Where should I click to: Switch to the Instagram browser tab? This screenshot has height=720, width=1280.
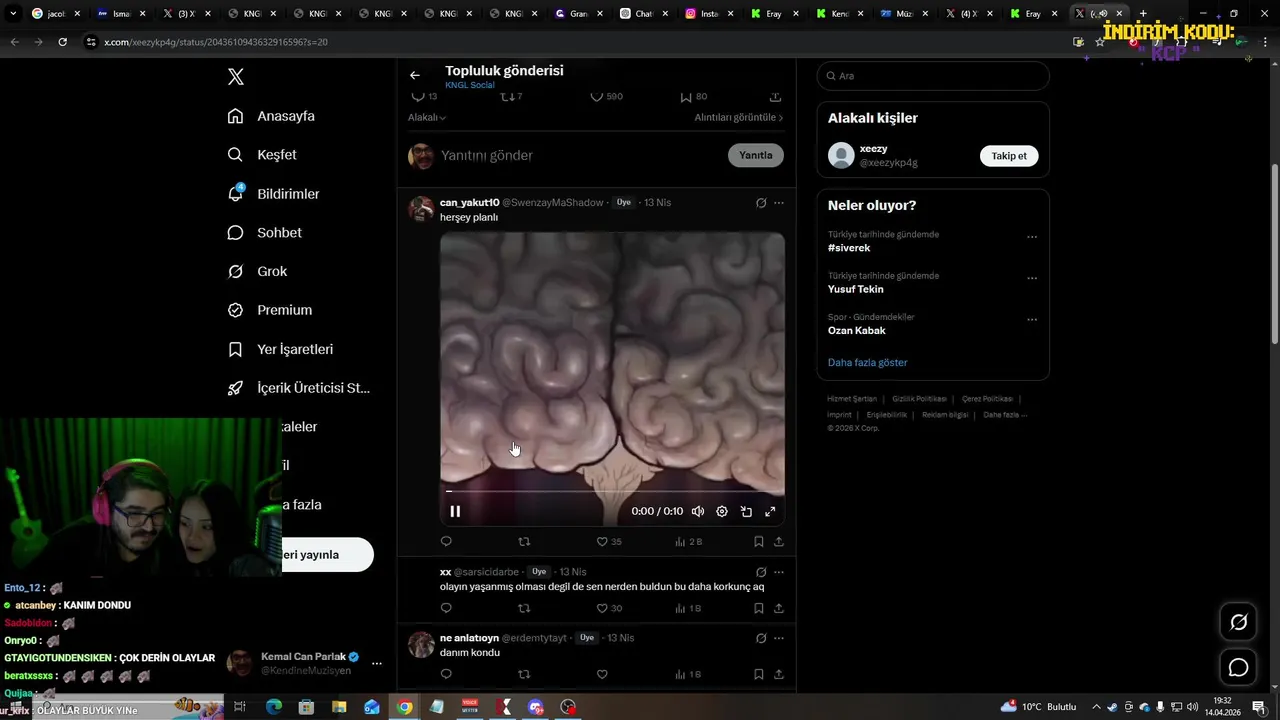point(709,14)
